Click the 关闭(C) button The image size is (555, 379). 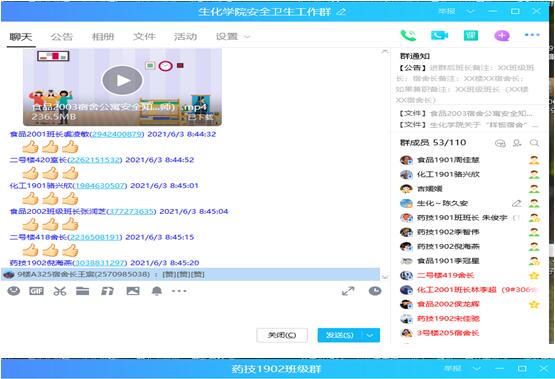point(282,335)
